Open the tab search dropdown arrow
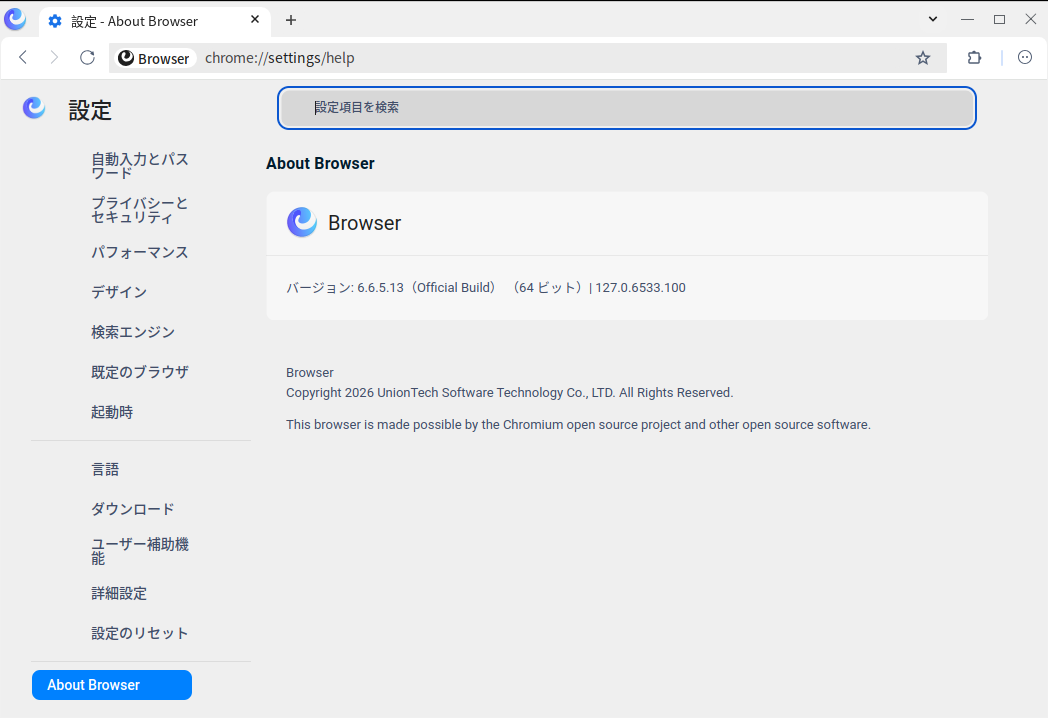This screenshot has height=718, width=1048. [933, 19]
